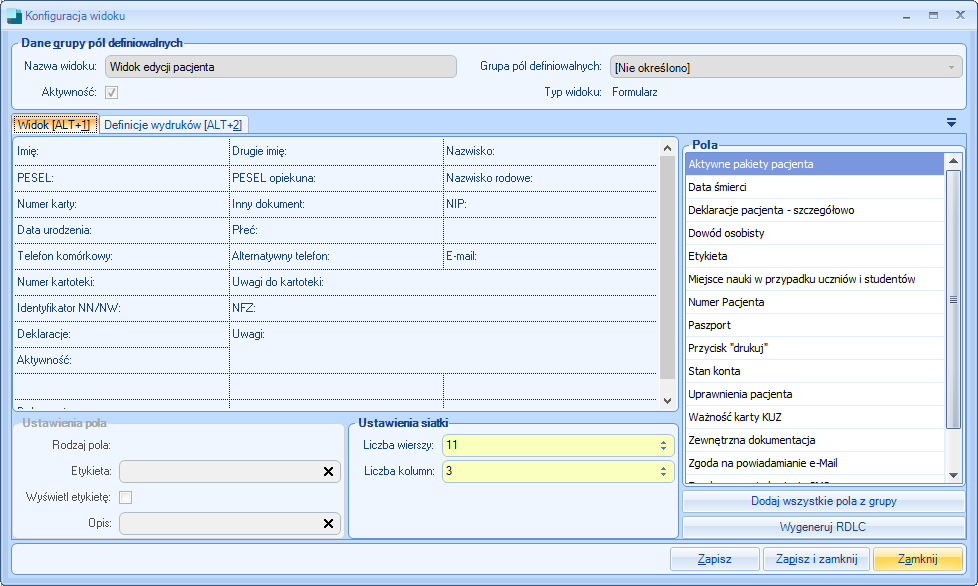Click the Pola list scroll-up arrow
Screen dimensions: 978x586
pos(953,161)
